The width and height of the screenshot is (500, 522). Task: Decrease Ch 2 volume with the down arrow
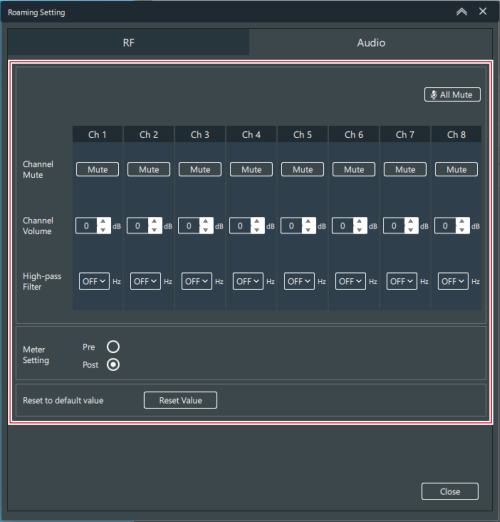point(154,230)
